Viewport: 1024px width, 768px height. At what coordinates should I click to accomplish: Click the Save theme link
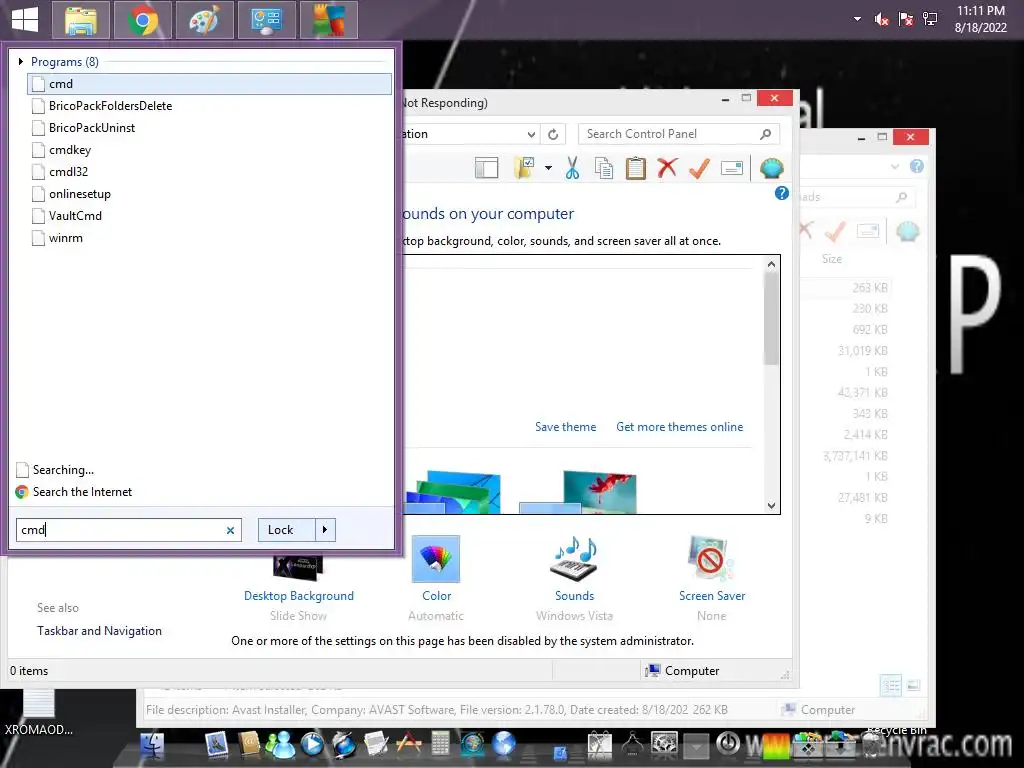point(566,427)
